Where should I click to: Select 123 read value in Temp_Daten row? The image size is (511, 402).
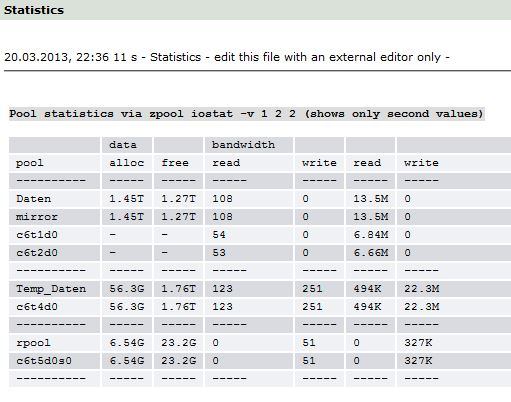[x=222, y=289]
